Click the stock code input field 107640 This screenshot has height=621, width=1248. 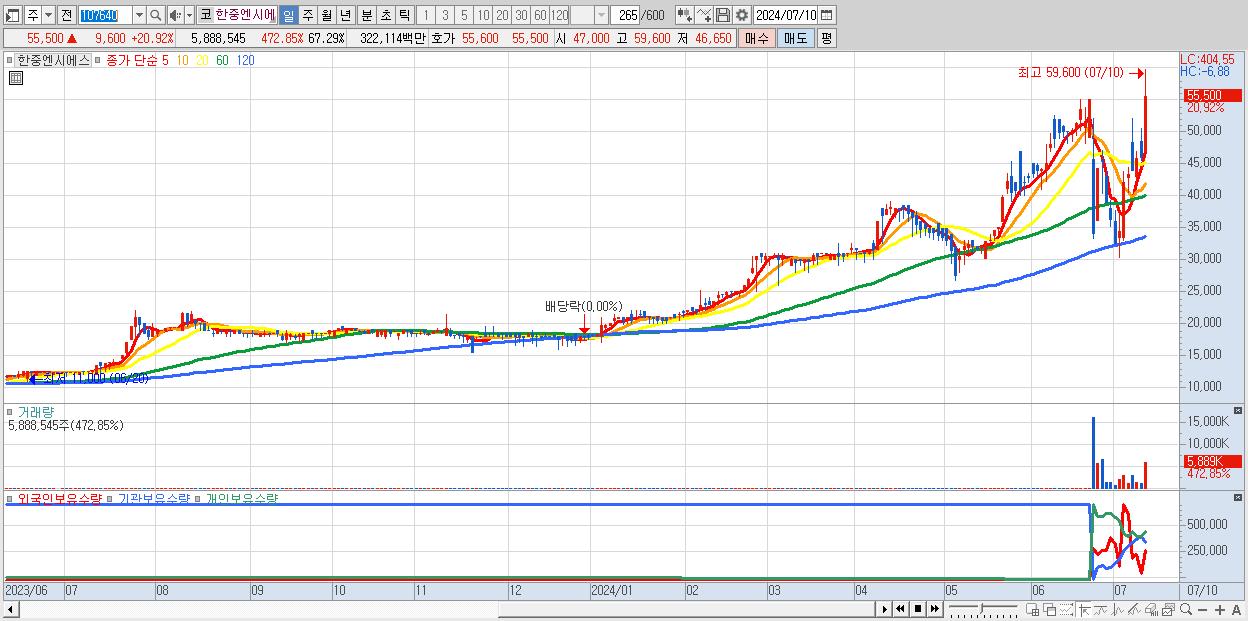coord(105,15)
